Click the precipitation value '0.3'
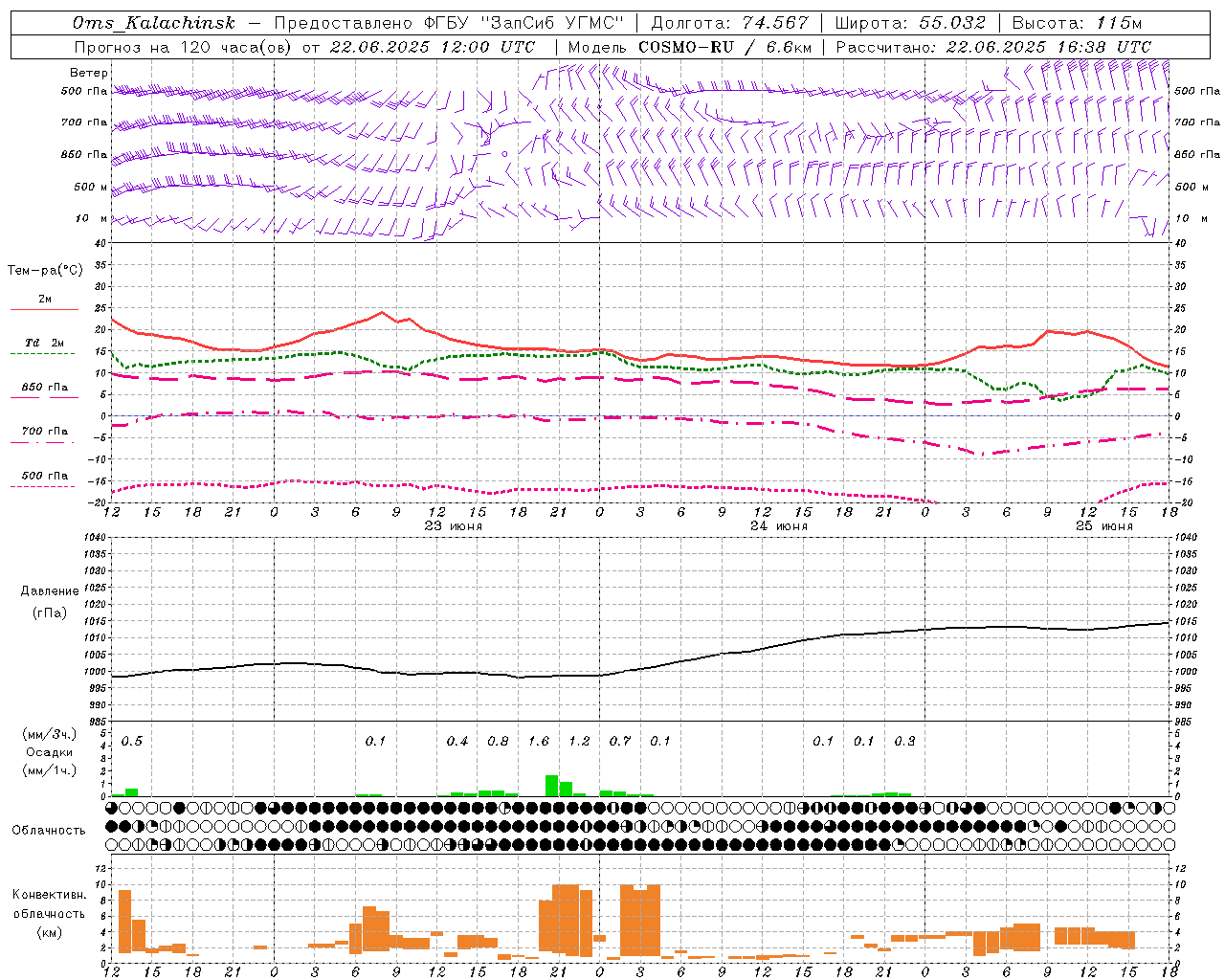This screenshot has width=1225, height=980. (x=904, y=742)
